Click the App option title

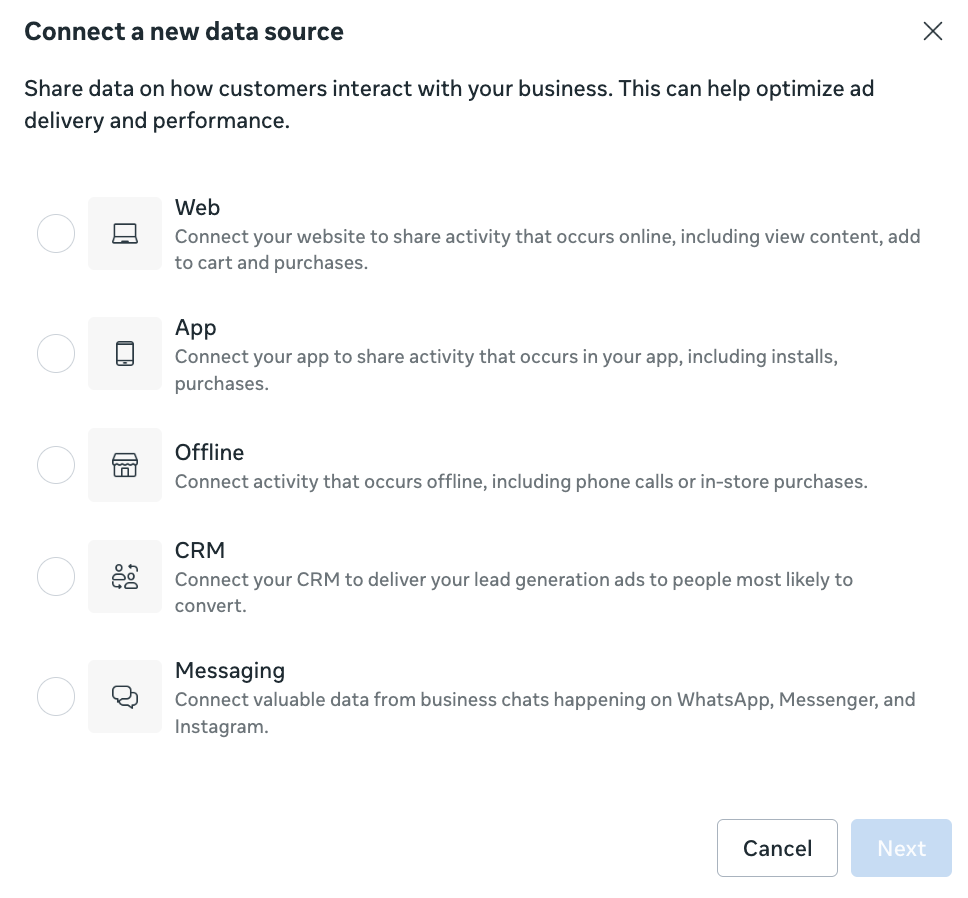(195, 328)
